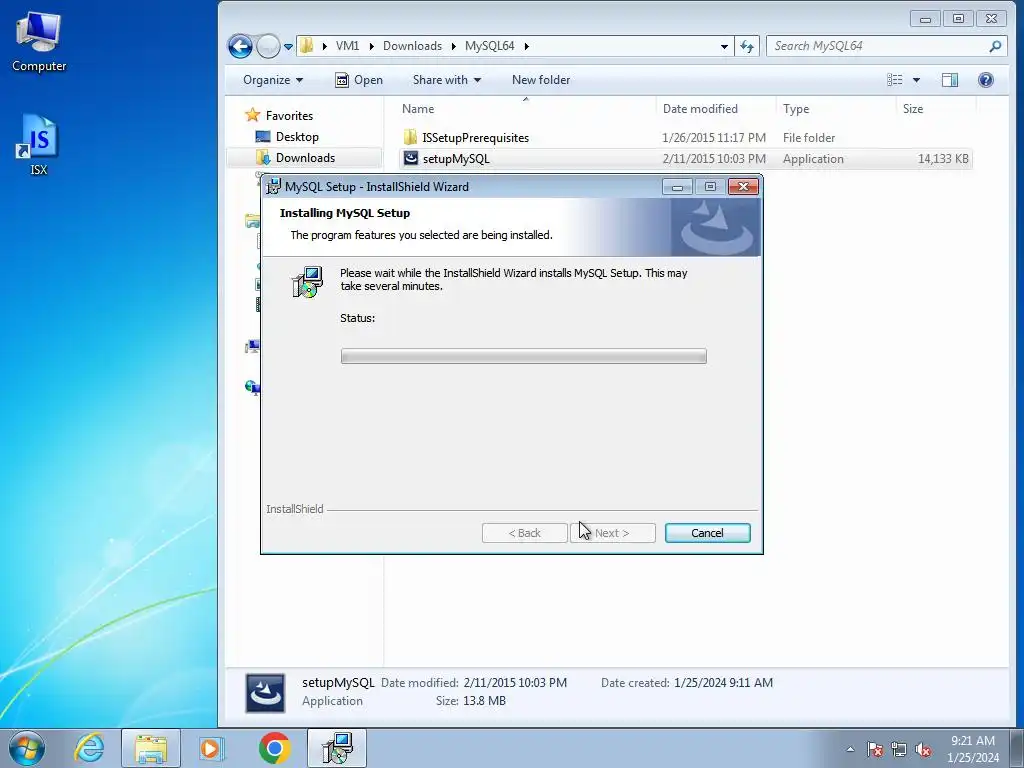The image size is (1024, 768).
Task: Close the MySQL Setup wizard window
Action: (x=743, y=187)
